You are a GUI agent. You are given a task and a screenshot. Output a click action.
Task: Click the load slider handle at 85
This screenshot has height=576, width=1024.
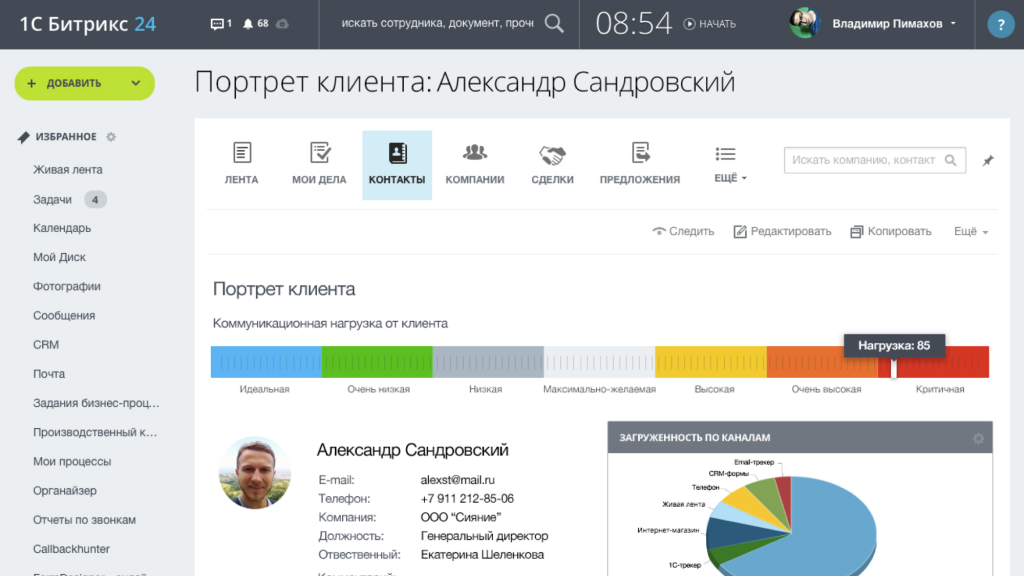point(894,367)
